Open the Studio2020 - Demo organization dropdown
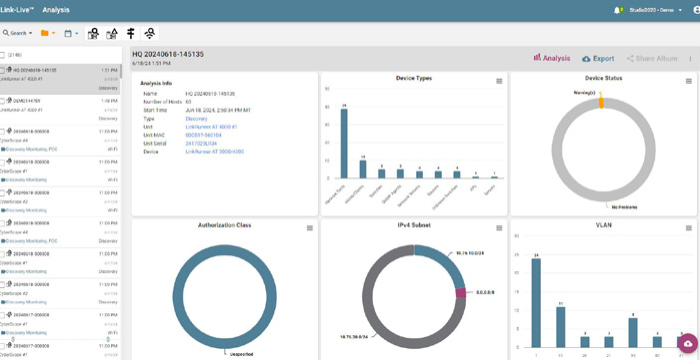Viewport: 700px width, 360px height. (x=655, y=10)
